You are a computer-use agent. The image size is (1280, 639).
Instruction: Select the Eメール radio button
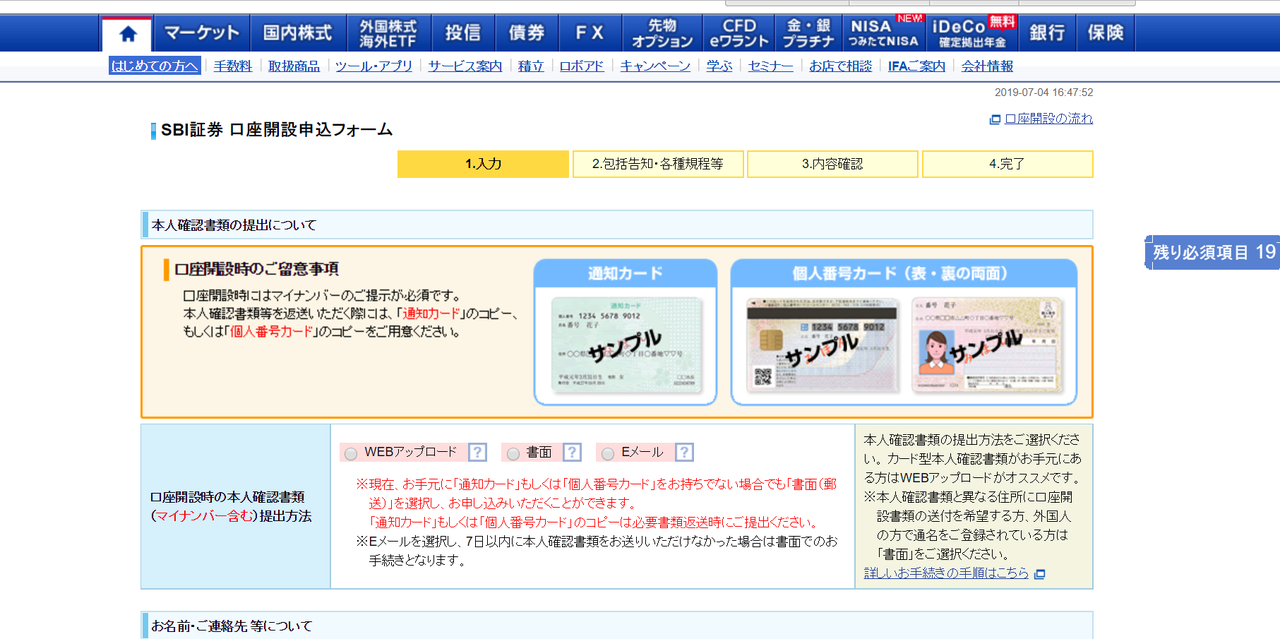(608, 454)
